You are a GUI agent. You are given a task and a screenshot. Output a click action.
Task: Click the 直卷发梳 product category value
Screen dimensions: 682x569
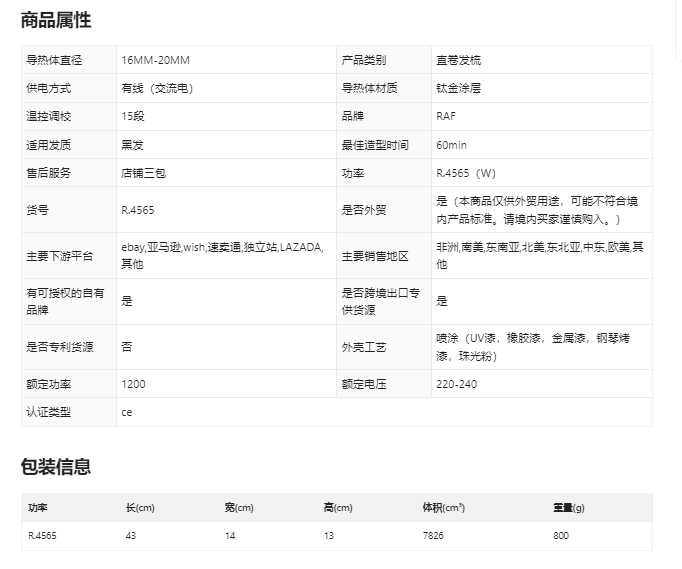tap(459, 60)
